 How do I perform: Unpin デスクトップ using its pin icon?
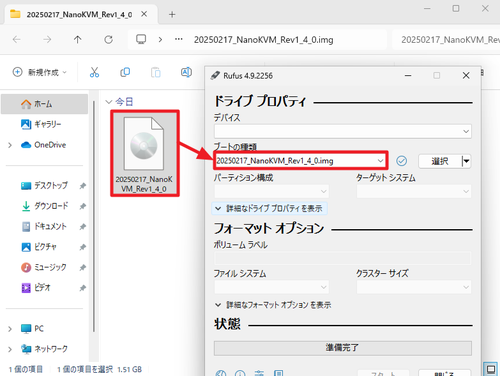pos(82,186)
